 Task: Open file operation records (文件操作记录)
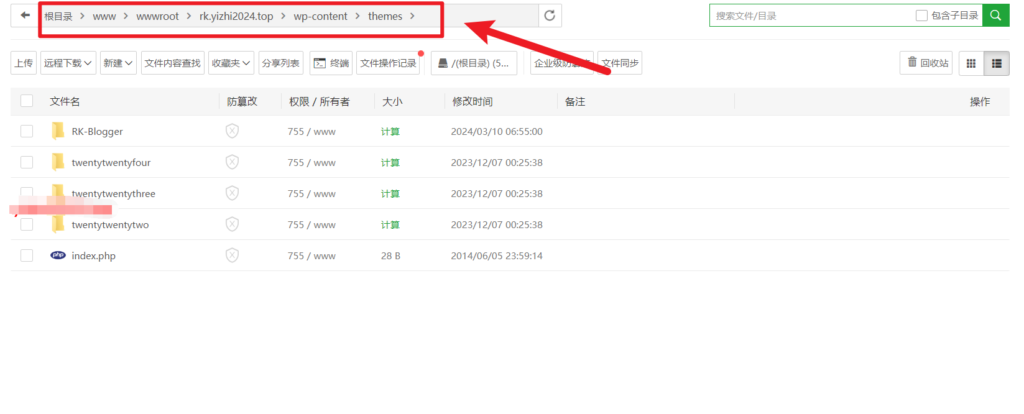click(x=388, y=63)
